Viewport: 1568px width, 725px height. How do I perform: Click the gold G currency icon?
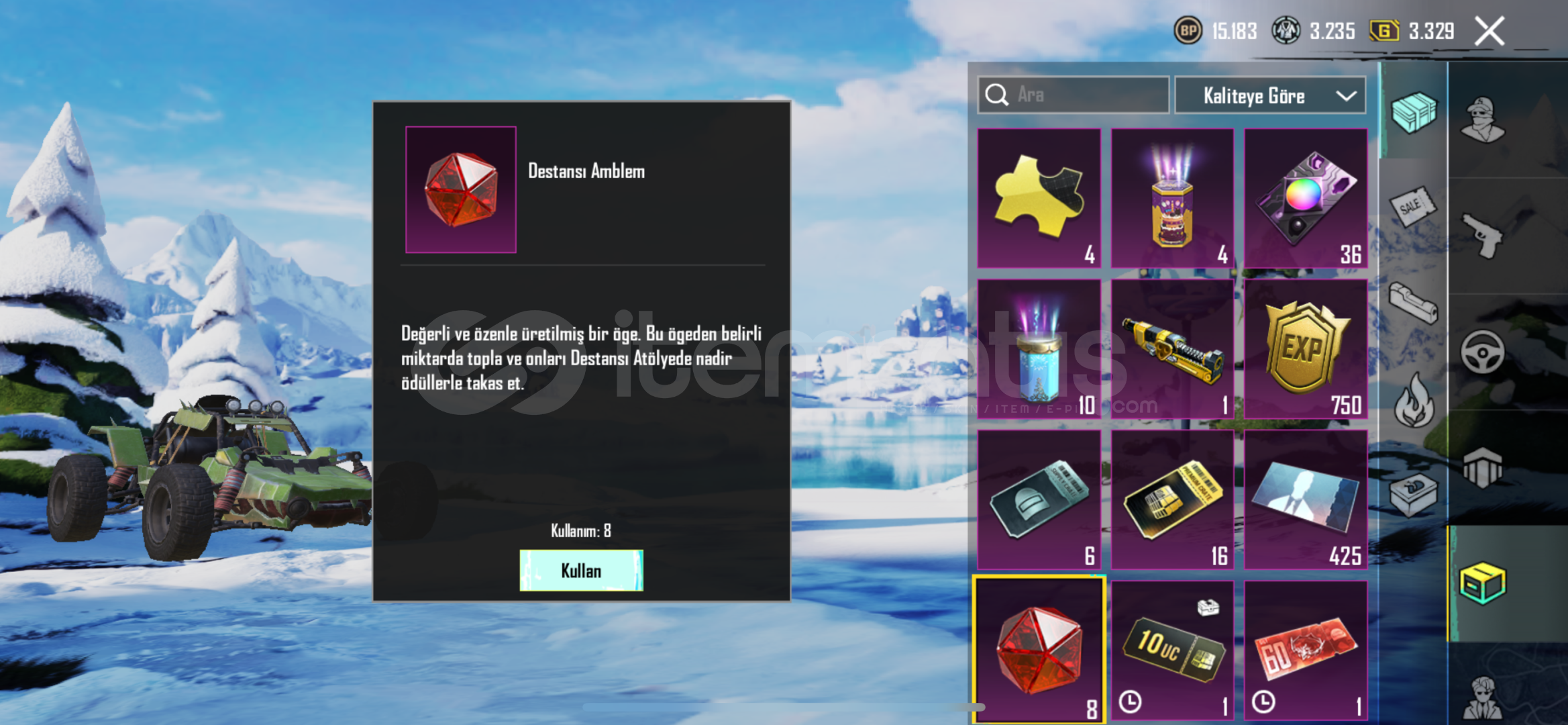tap(1383, 31)
